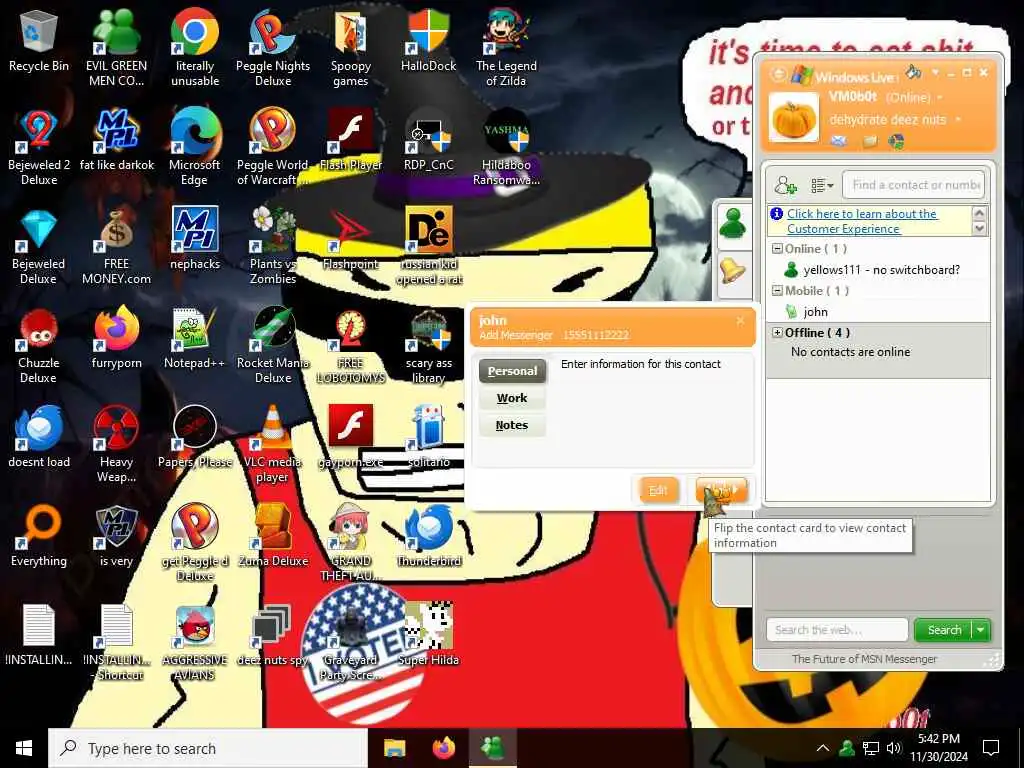Image resolution: width=1024 pixels, height=768 pixels.
Task: Open the HalloDock shortcut
Action: (x=428, y=41)
